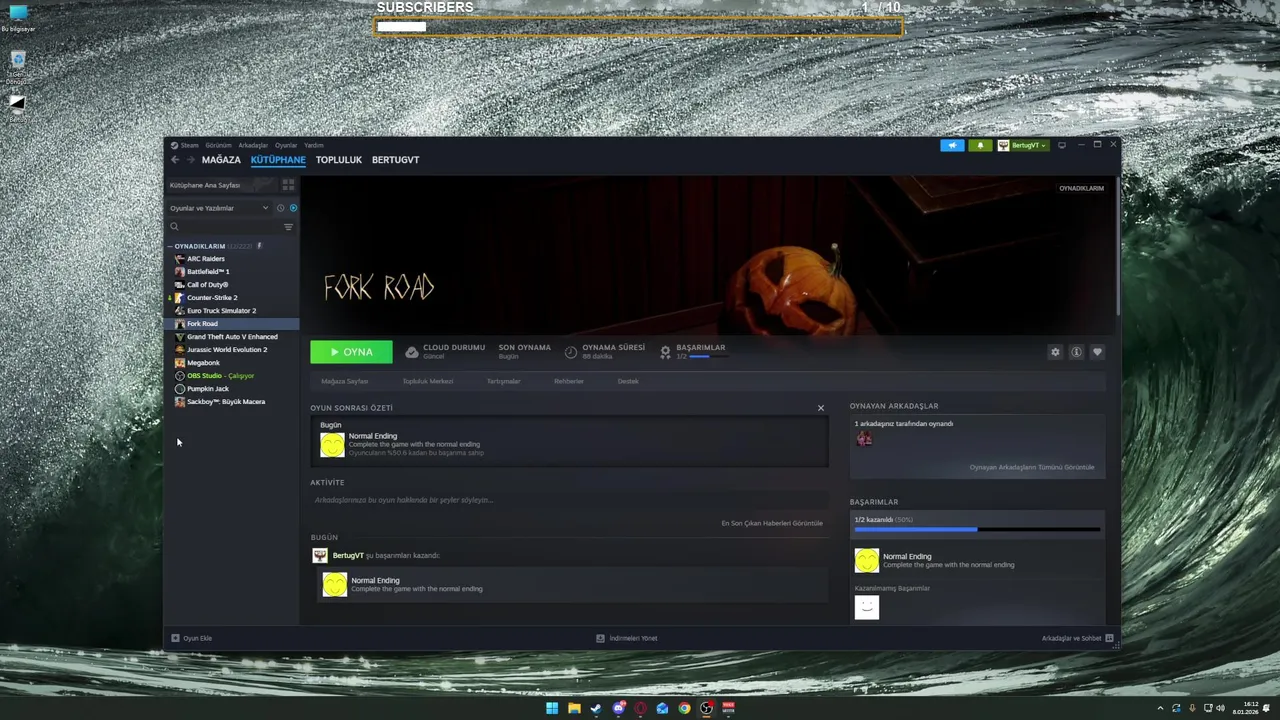This screenshot has width=1280, height=720.
Task: Select Jurassic World Evolution 2
Action: (227, 350)
